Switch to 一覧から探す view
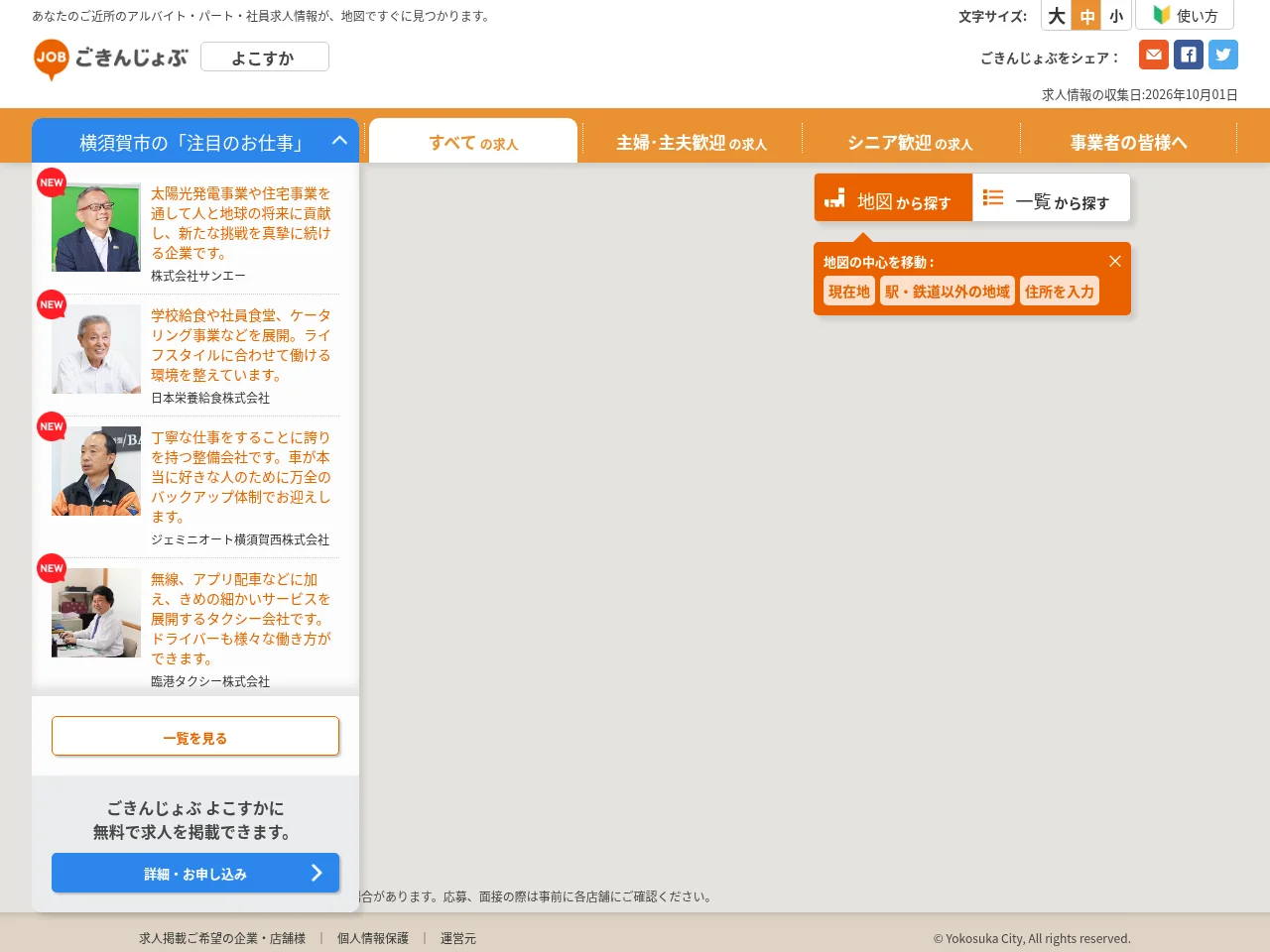This screenshot has width=1270, height=952. pyautogui.click(x=1052, y=198)
